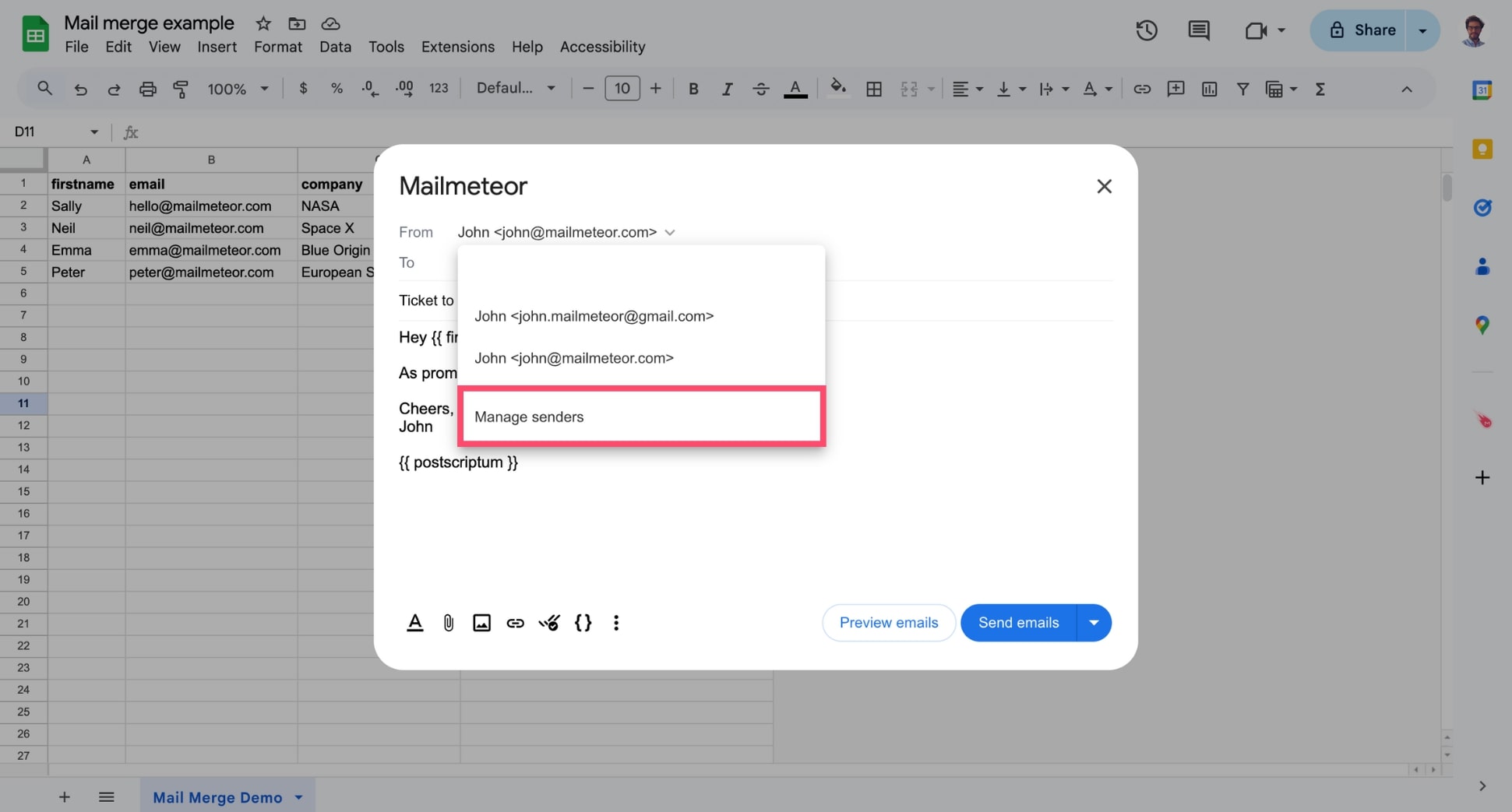Insert variable curly braces icon
Viewport: 1512px width, 812px height.
coord(583,623)
